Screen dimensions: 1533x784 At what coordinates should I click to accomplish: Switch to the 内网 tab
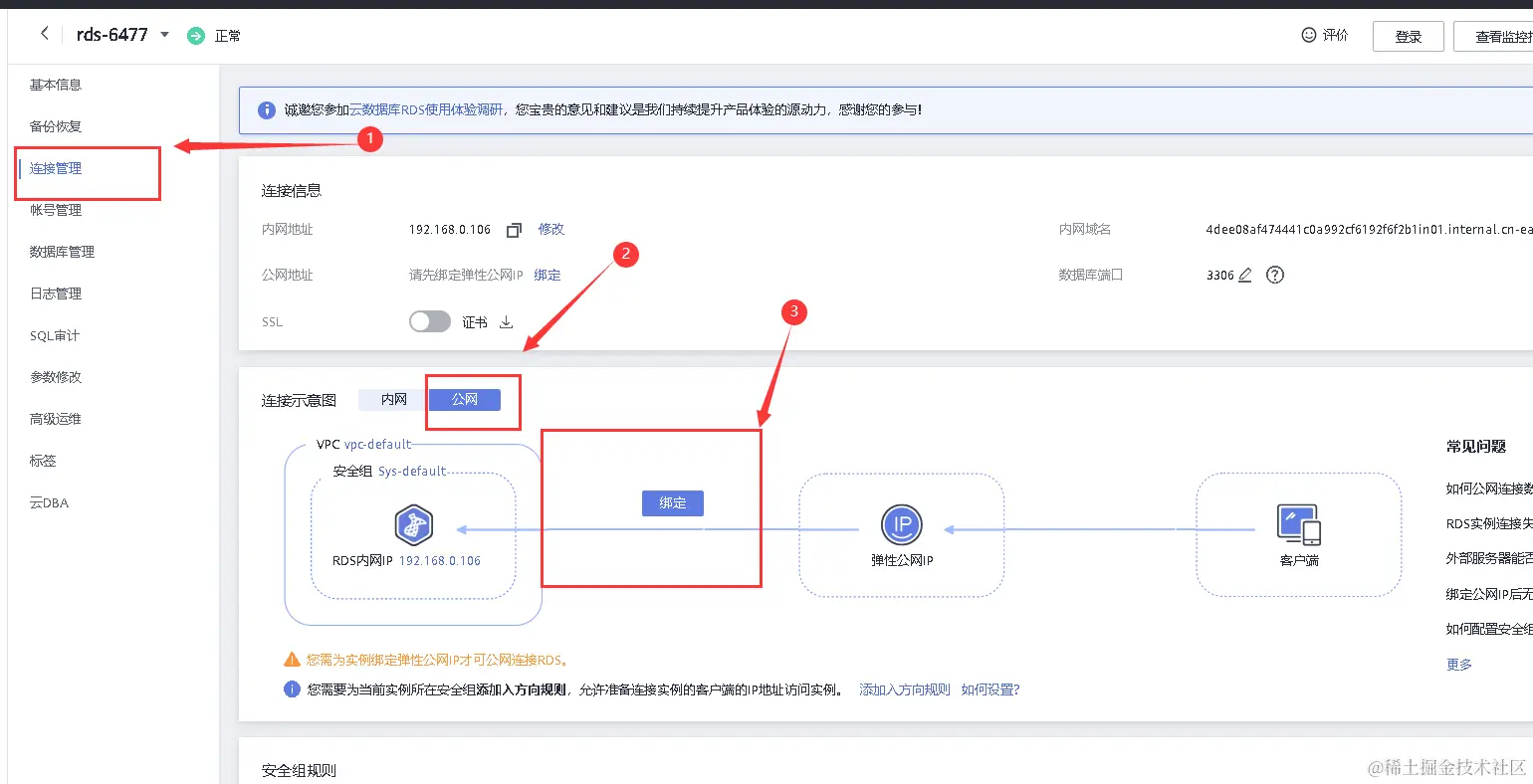(x=393, y=399)
